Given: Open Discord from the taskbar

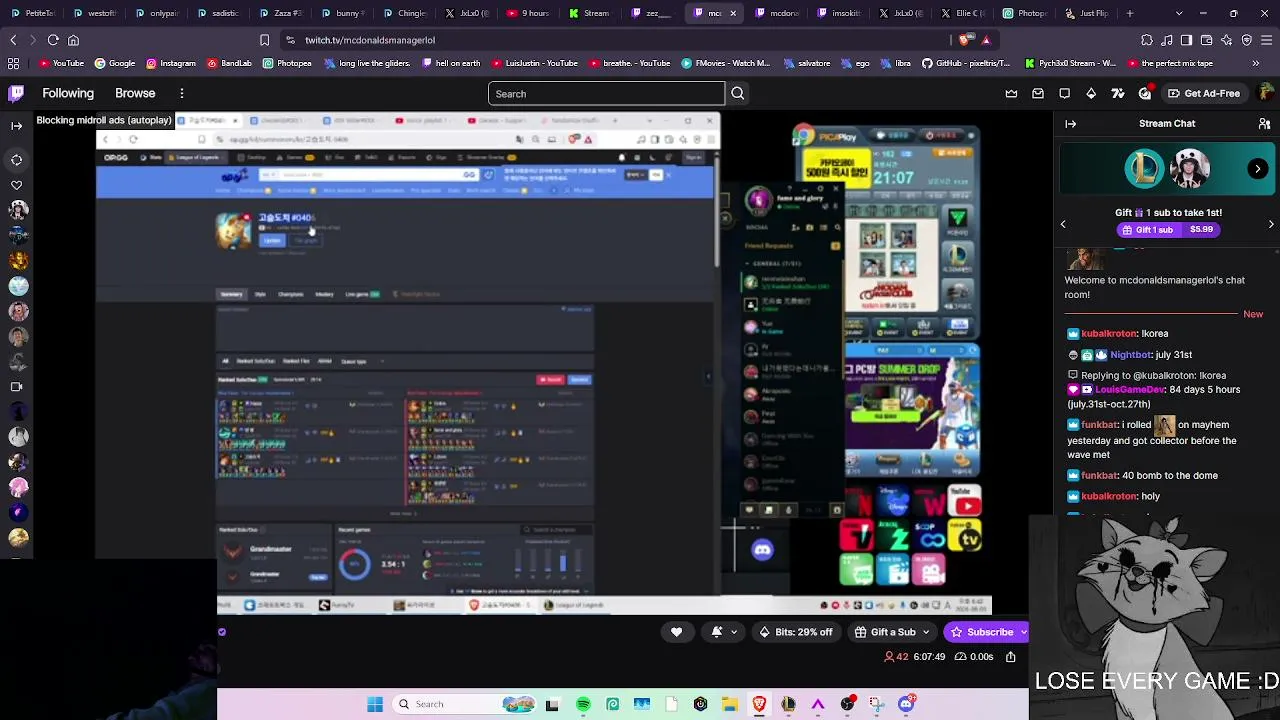Looking at the screenshot, I should pos(906,704).
